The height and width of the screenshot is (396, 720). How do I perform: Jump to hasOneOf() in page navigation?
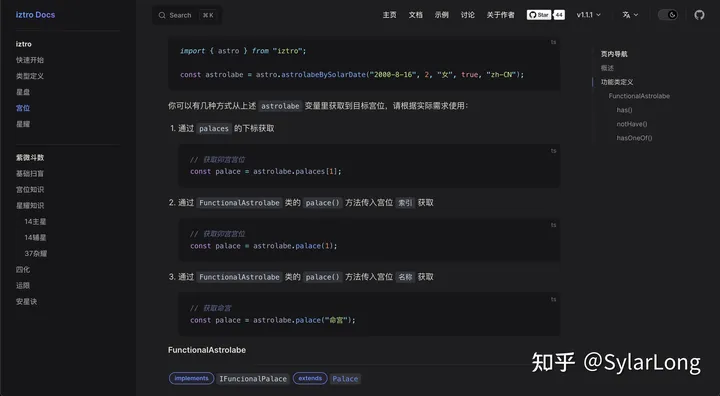tap(634, 138)
